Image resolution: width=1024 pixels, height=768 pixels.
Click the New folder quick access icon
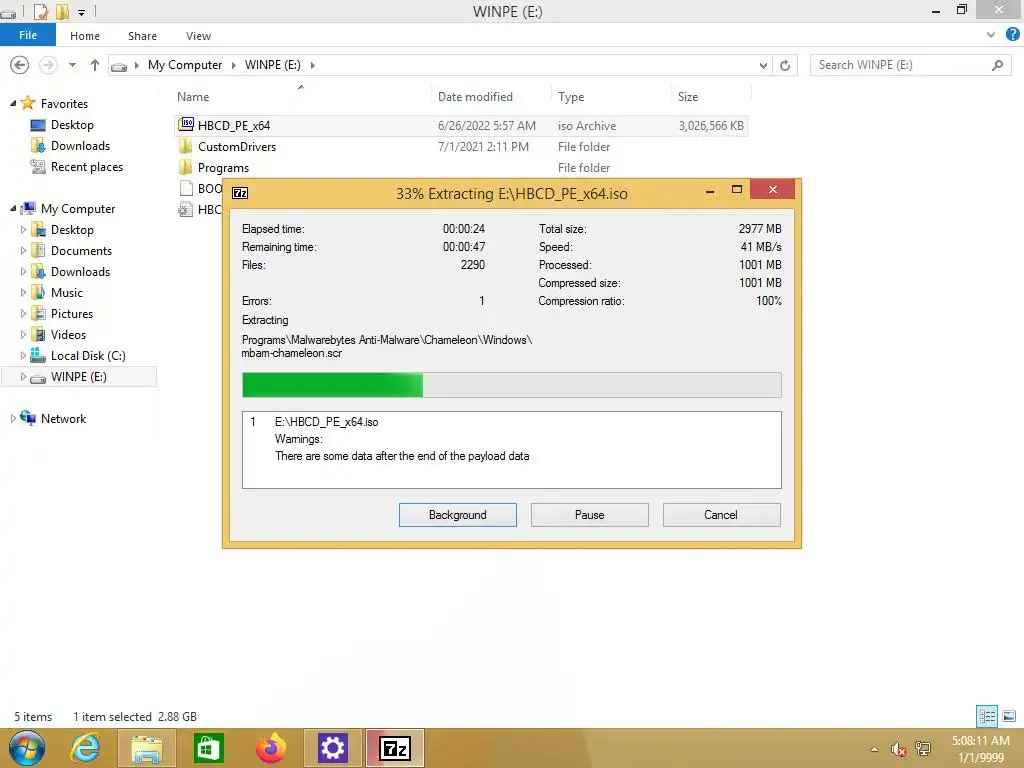pyautogui.click(x=62, y=11)
